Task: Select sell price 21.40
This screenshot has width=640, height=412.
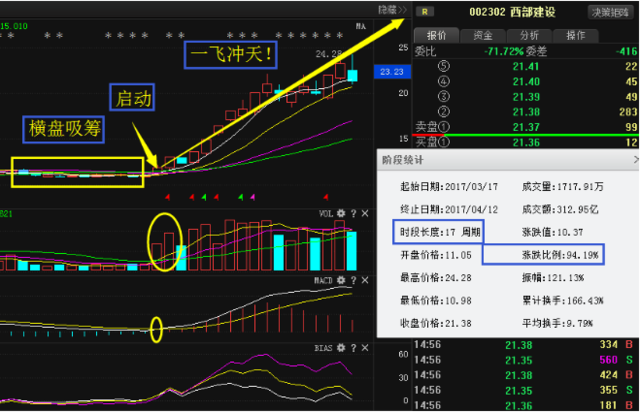Action: pos(526,82)
